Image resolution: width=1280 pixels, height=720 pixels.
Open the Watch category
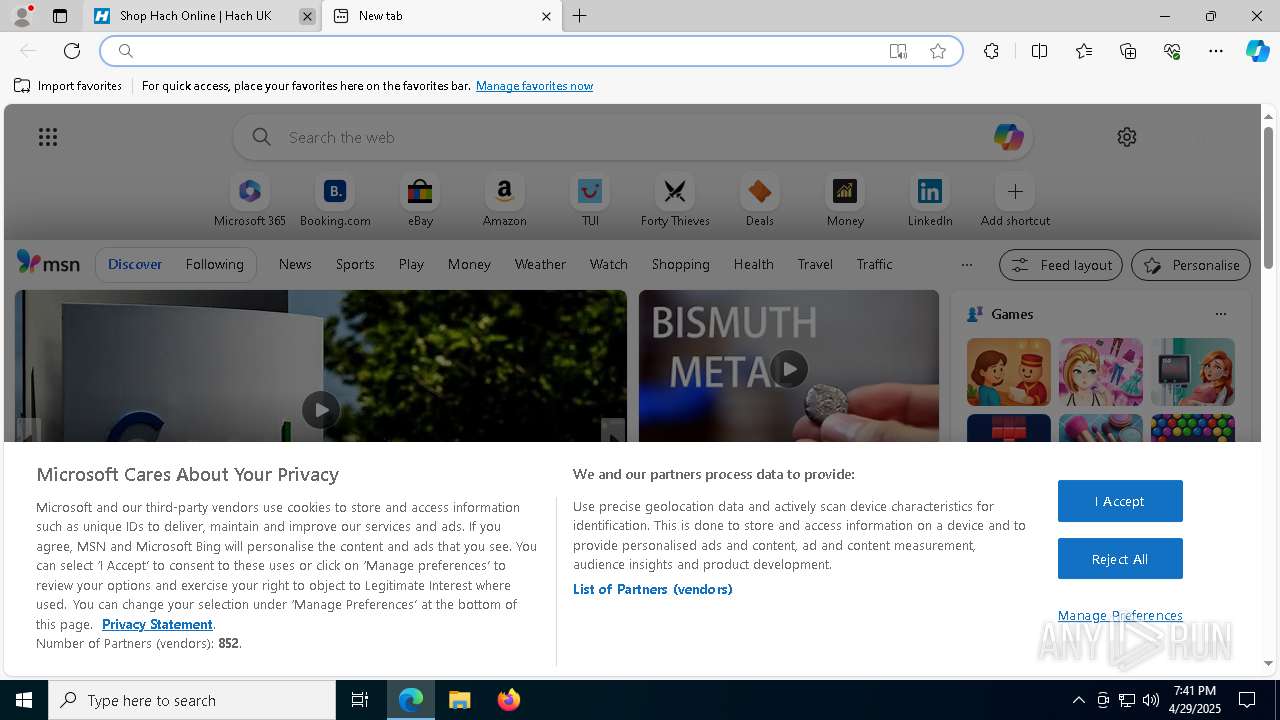[609, 264]
